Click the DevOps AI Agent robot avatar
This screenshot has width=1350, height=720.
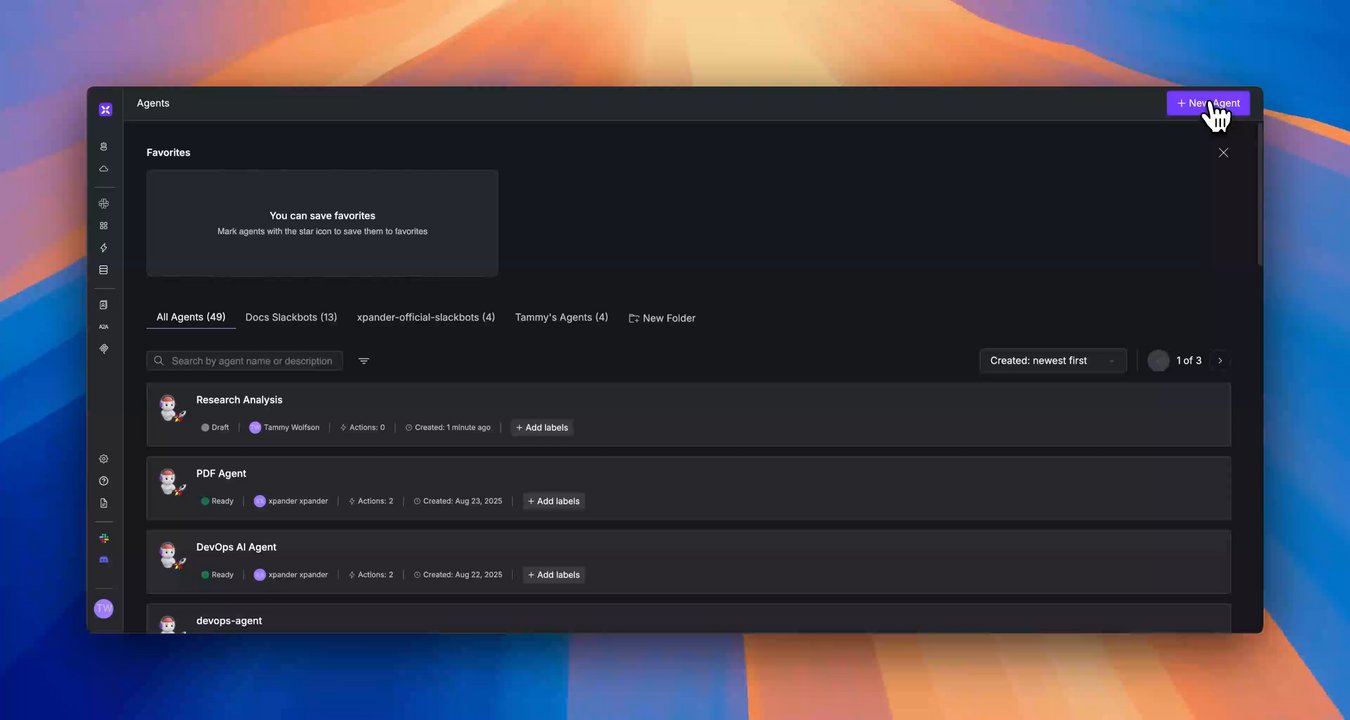171,556
